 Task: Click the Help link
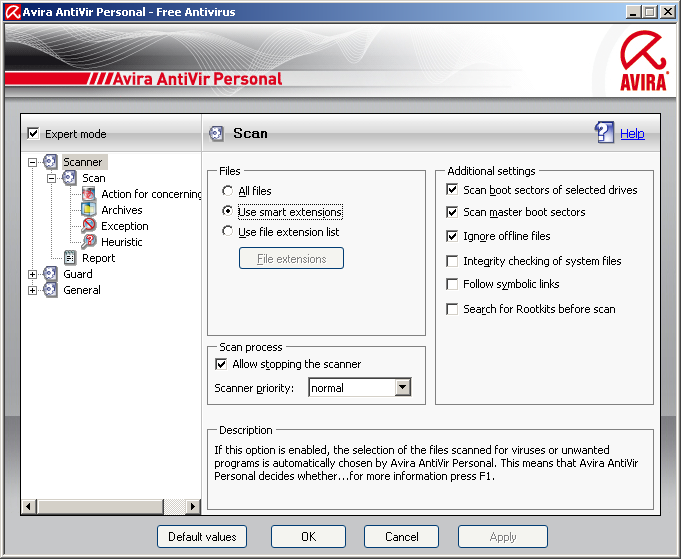coord(632,133)
